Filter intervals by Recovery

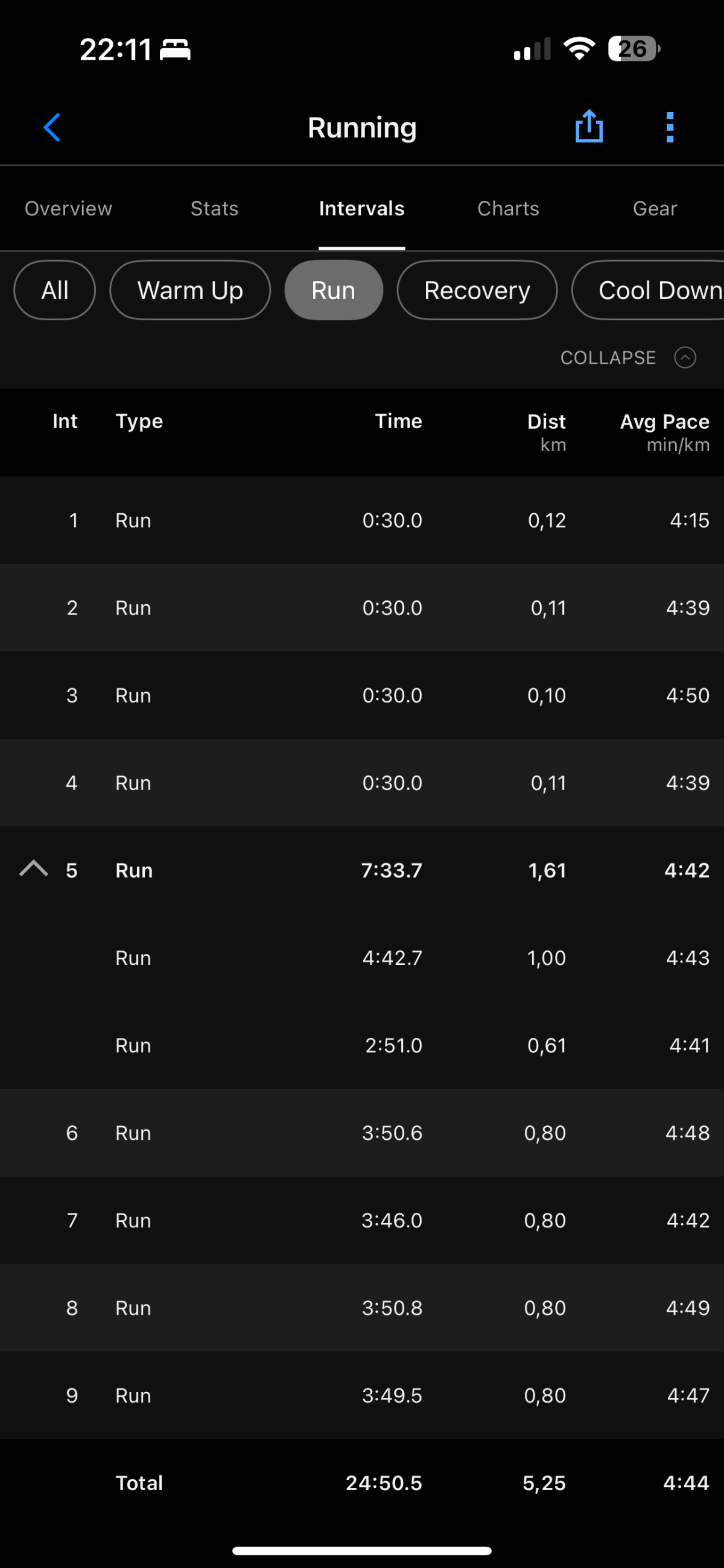[x=477, y=290]
